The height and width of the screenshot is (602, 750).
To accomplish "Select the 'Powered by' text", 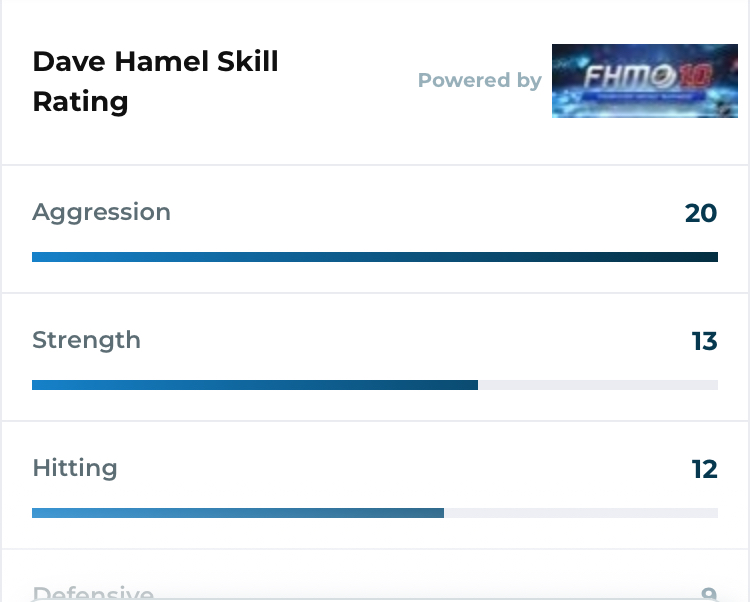I will 480,80.
